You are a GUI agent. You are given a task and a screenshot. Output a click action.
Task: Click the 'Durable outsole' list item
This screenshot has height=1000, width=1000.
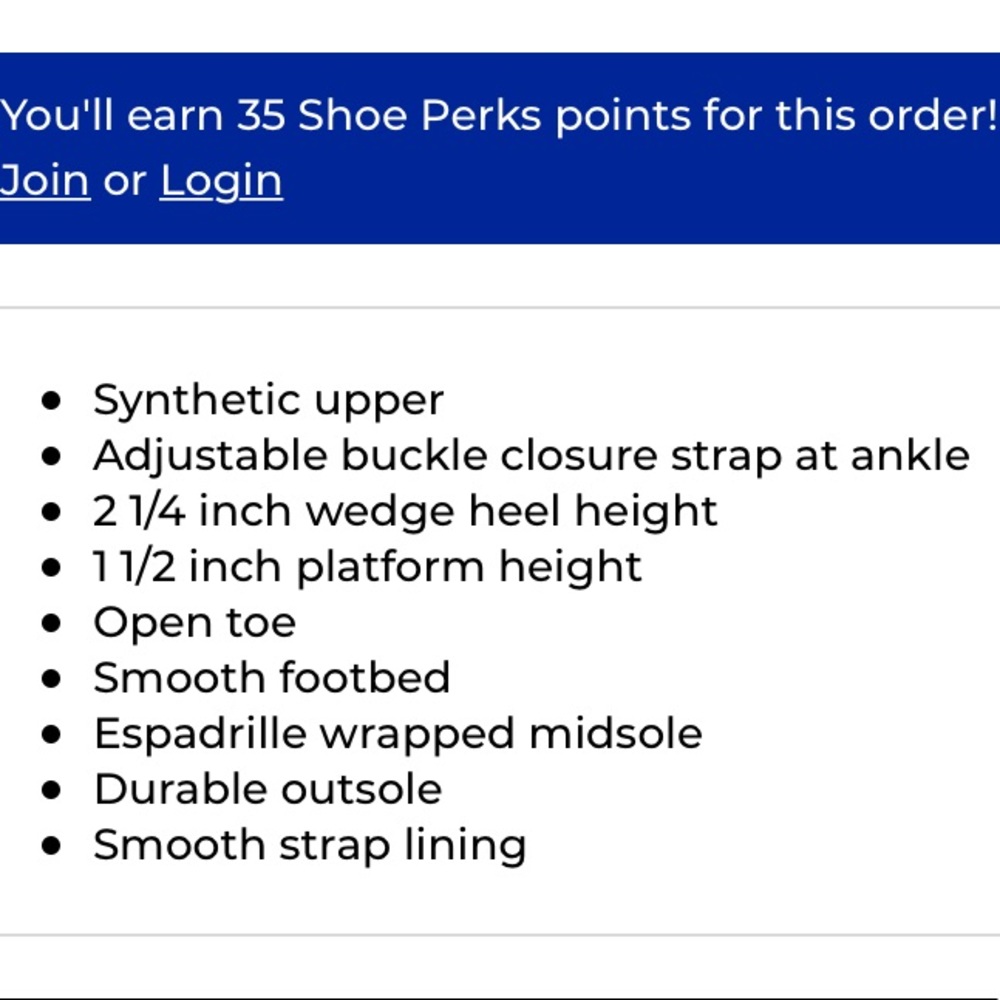[268, 790]
